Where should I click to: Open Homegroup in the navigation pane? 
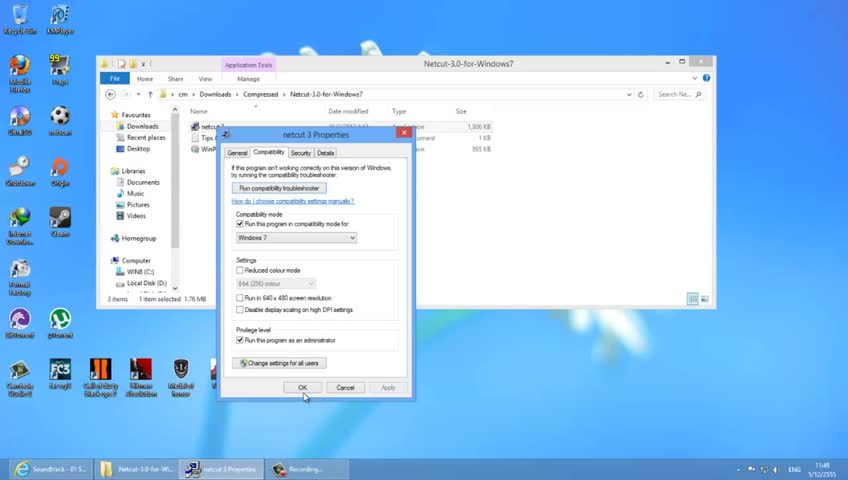(x=138, y=238)
